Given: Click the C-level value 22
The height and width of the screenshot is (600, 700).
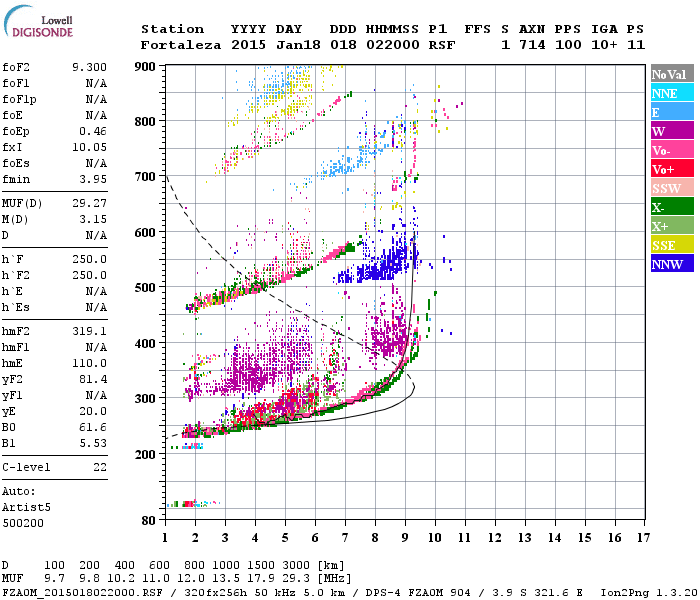Looking at the screenshot, I should (x=100, y=467).
